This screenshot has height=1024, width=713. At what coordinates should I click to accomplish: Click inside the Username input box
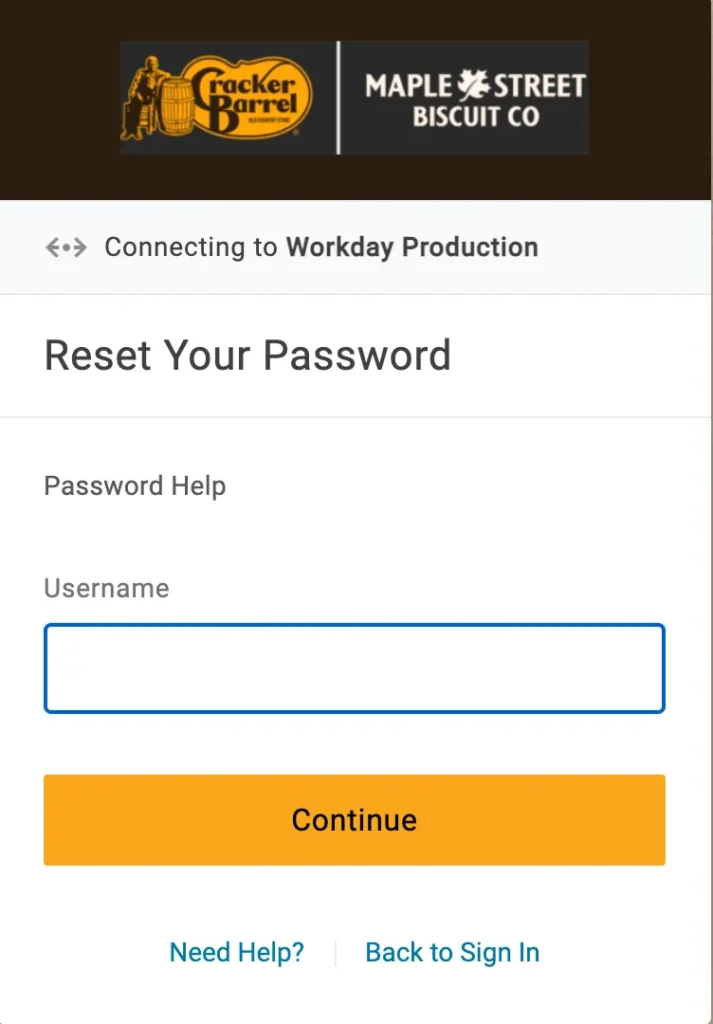coord(354,668)
